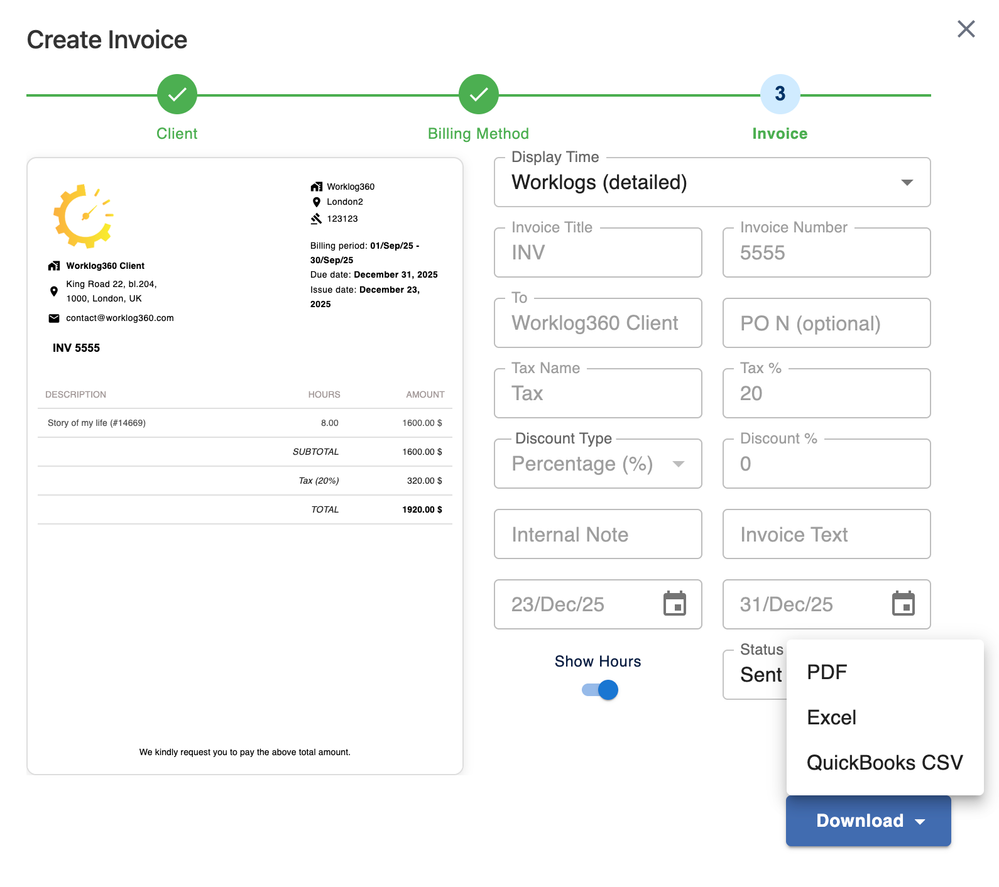Click the envelope icon beside contact email

coord(54,318)
